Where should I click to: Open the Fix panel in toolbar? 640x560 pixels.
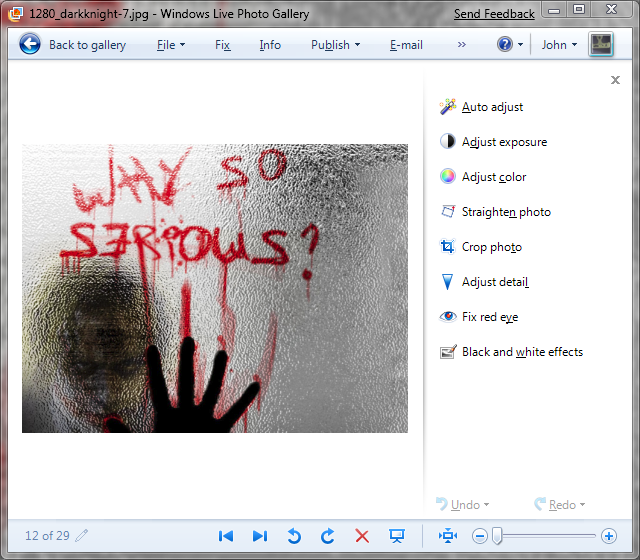[x=222, y=44]
